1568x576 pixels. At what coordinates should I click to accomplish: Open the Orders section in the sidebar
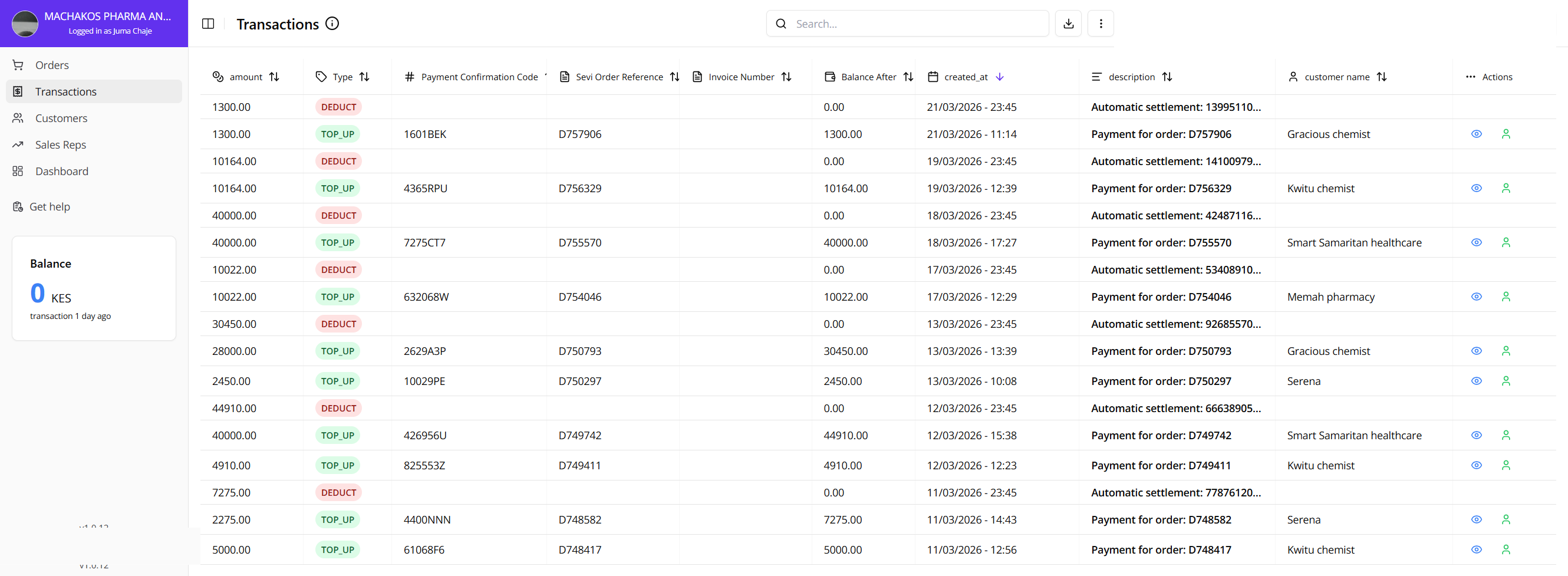coord(52,64)
